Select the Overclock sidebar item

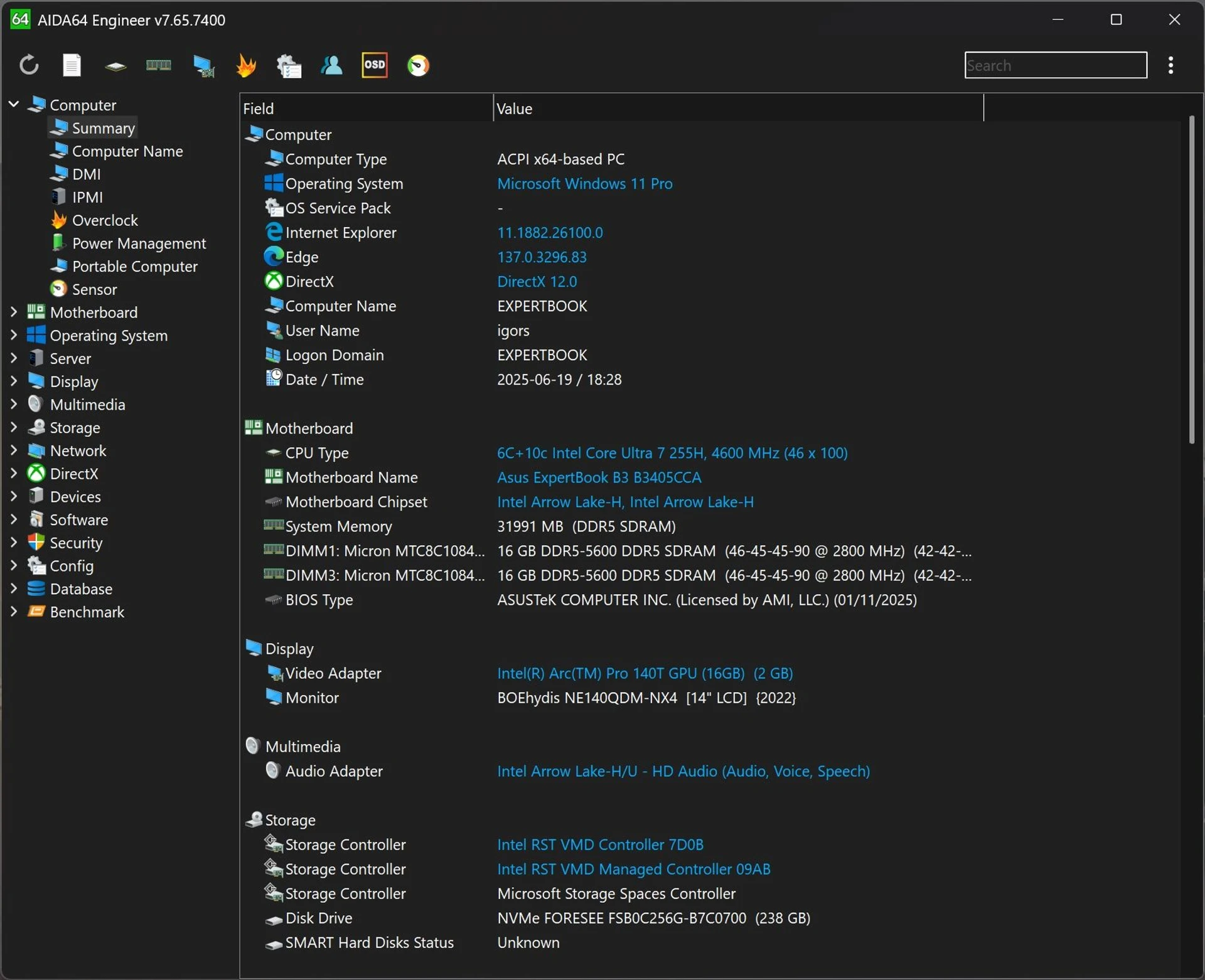(x=94, y=220)
